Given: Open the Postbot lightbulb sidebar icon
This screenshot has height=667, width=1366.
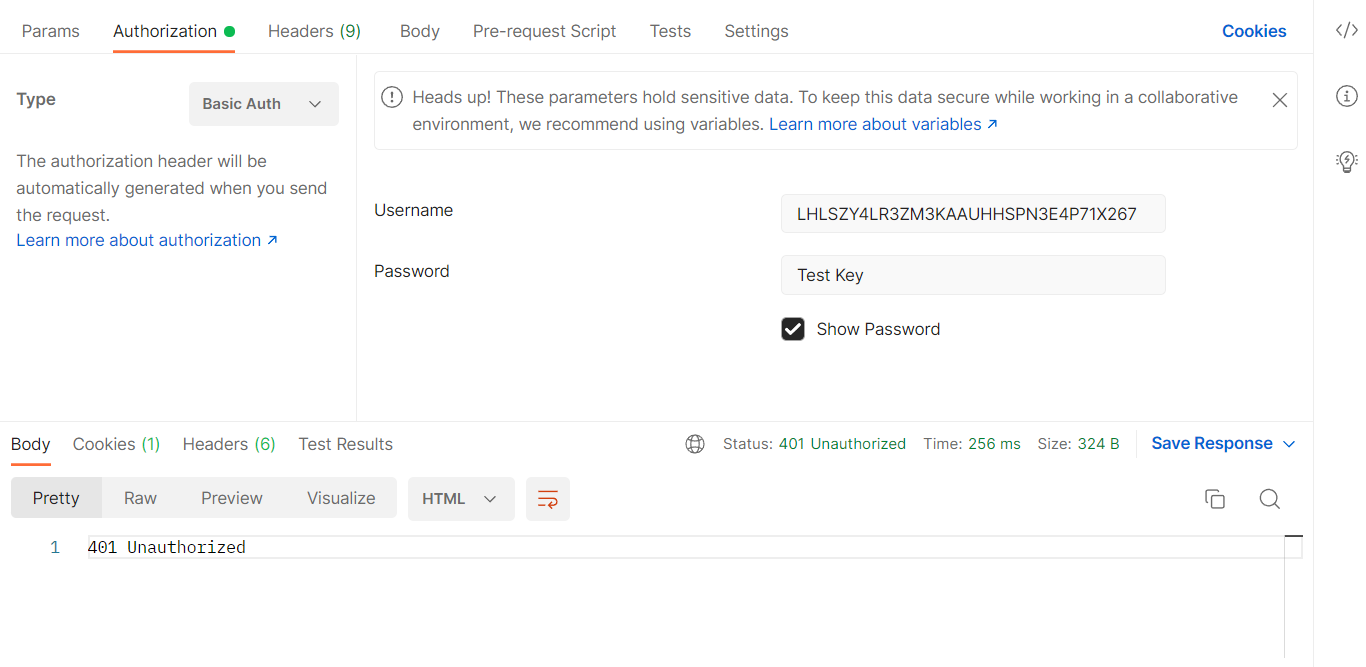Looking at the screenshot, I should click(x=1347, y=161).
